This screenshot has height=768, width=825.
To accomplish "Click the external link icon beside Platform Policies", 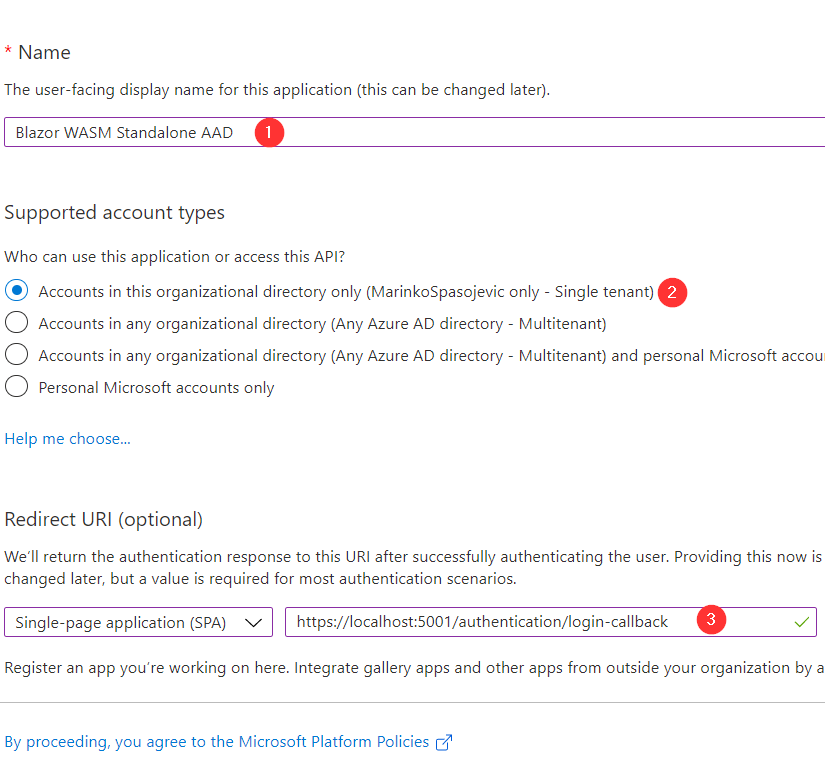I will [x=444, y=742].
